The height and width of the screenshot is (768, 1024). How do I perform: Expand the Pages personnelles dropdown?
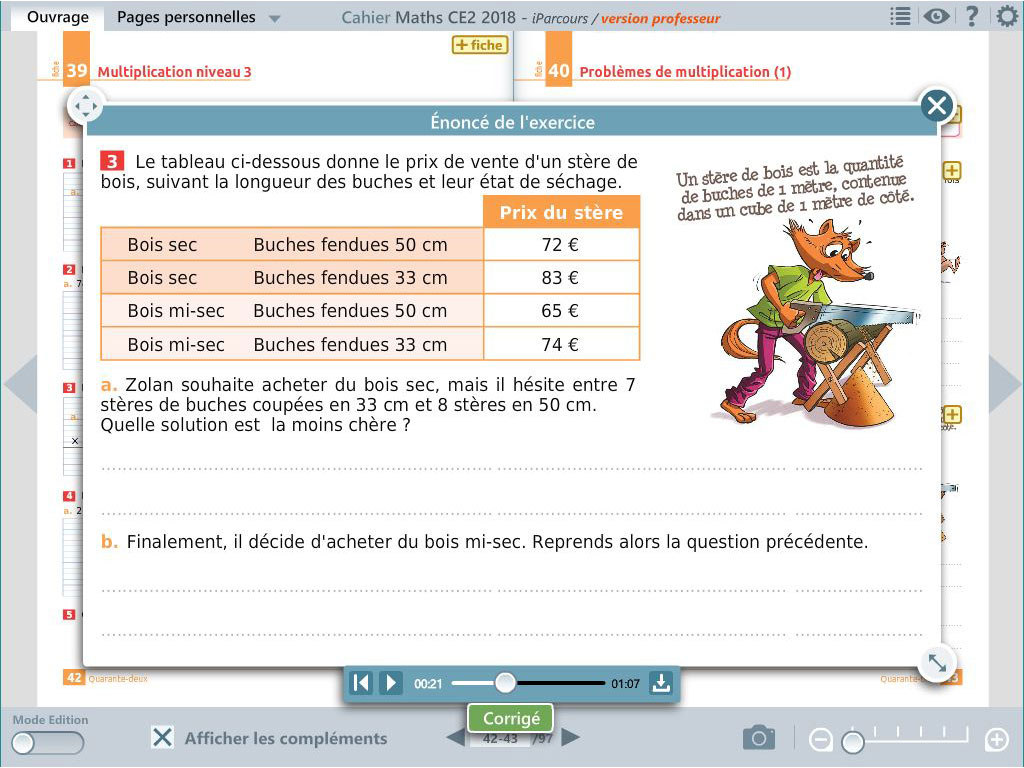pyautogui.click(x=275, y=19)
